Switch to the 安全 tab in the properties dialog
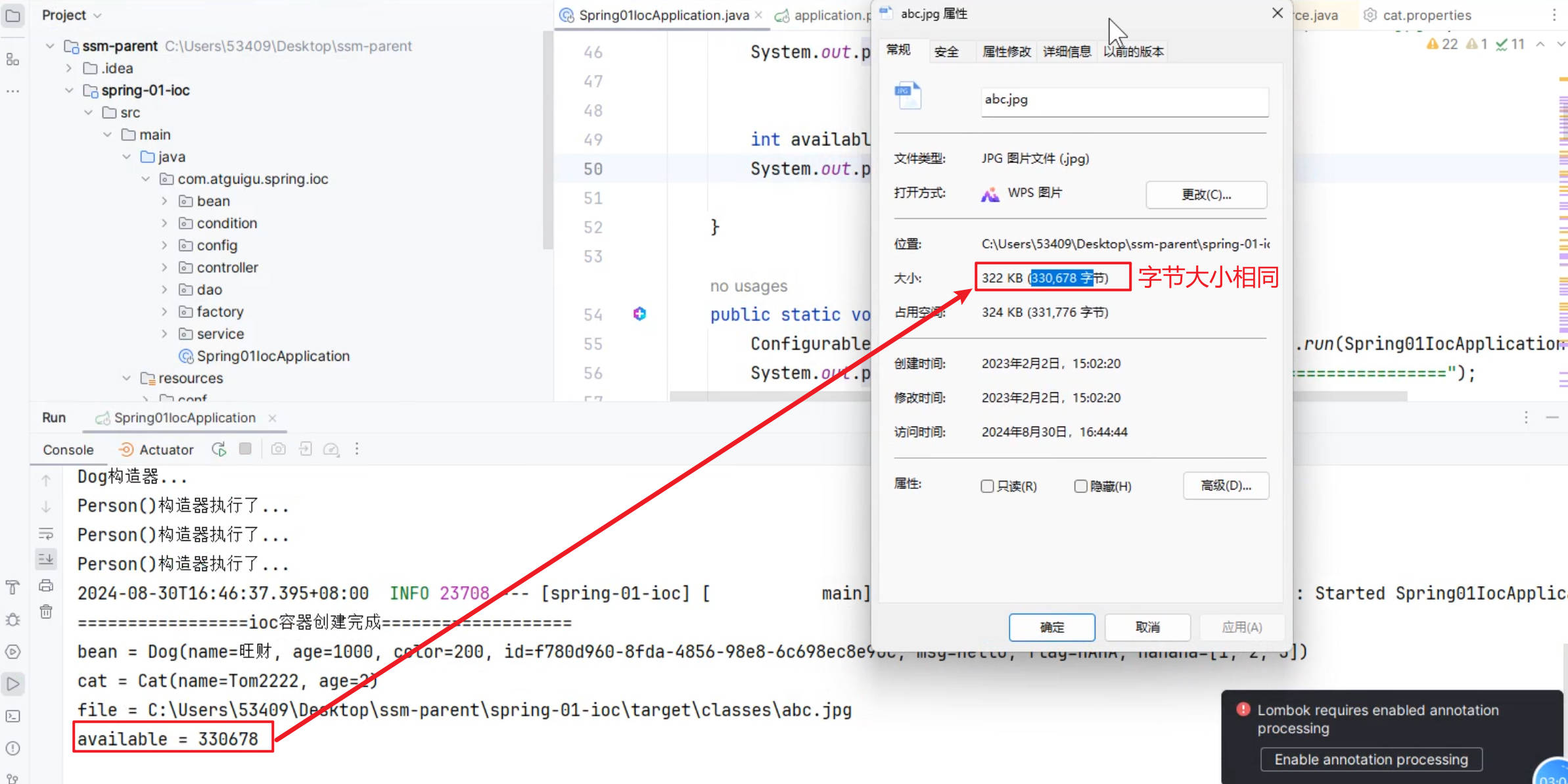The width and height of the screenshot is (1568, 784). tap(946, 52)
